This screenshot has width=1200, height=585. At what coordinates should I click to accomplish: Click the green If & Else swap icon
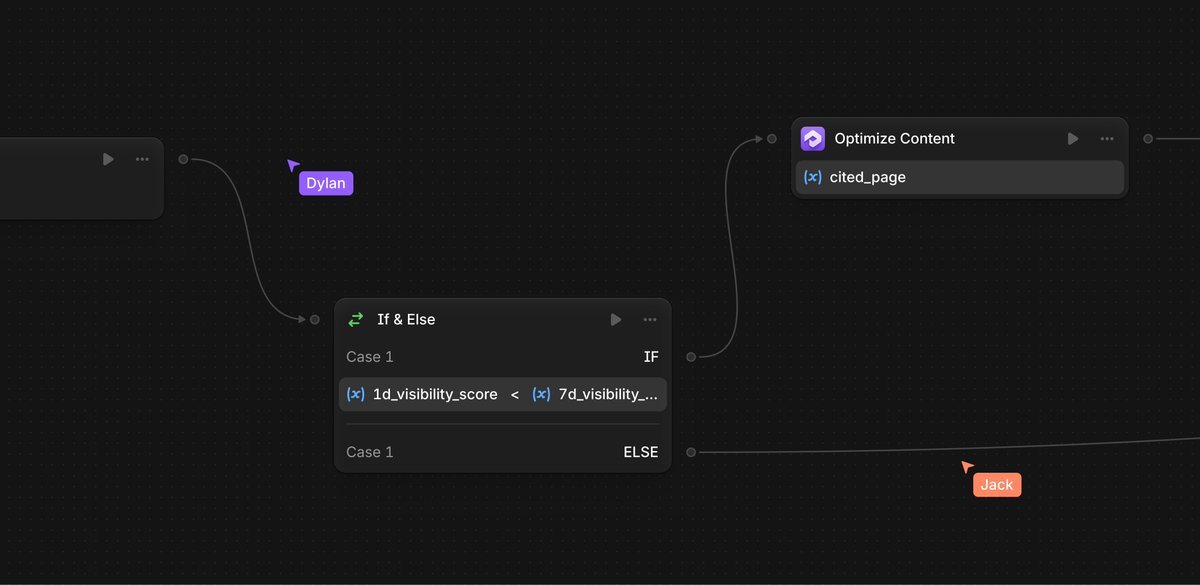tap(356, 320)
